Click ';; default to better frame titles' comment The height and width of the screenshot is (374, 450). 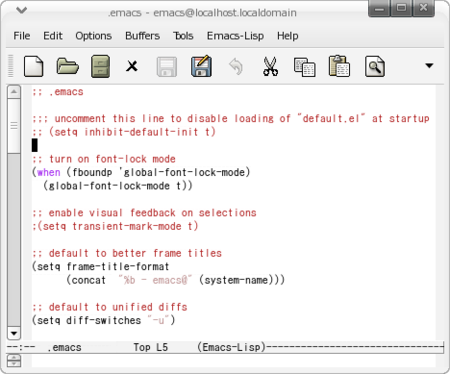point(127,253)
